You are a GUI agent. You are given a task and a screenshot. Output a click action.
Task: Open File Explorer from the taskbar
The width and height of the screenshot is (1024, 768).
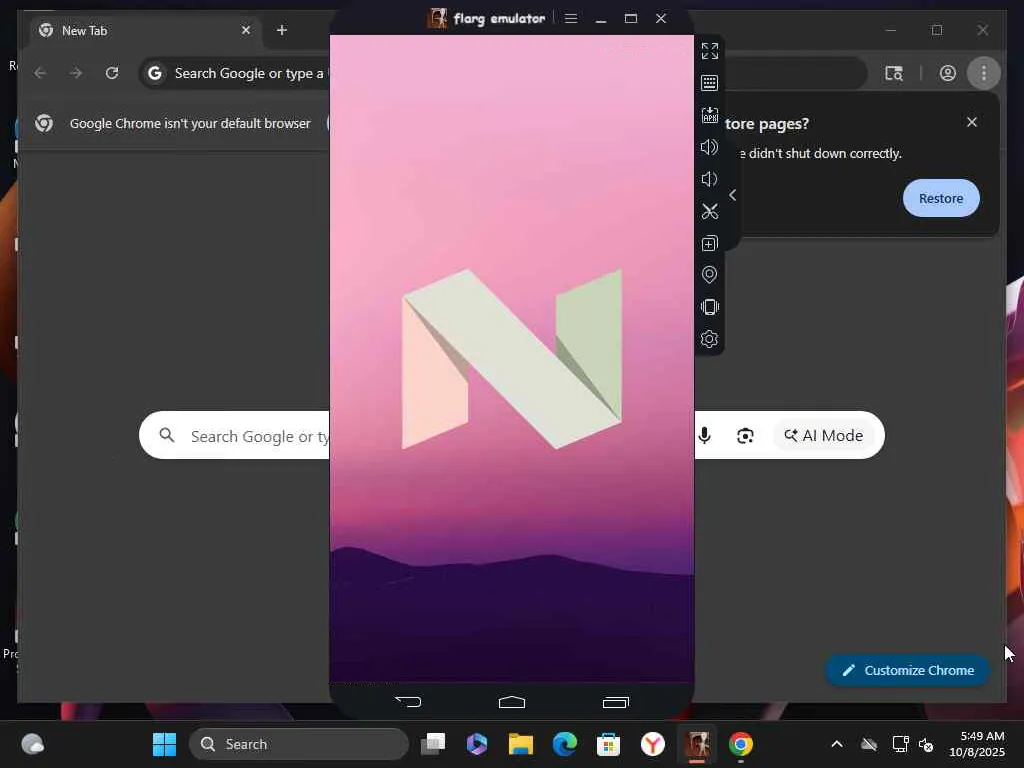(520, 744)
